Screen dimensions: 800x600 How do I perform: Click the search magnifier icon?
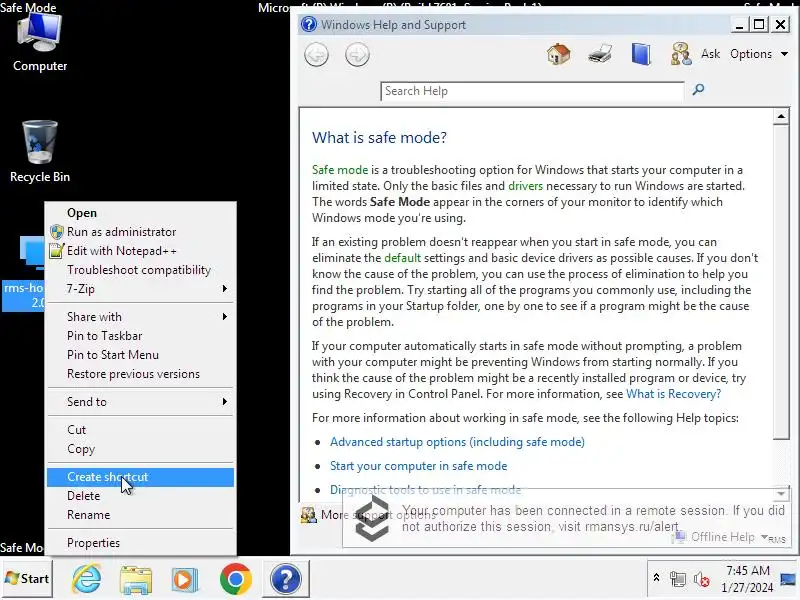coord(698,90)
